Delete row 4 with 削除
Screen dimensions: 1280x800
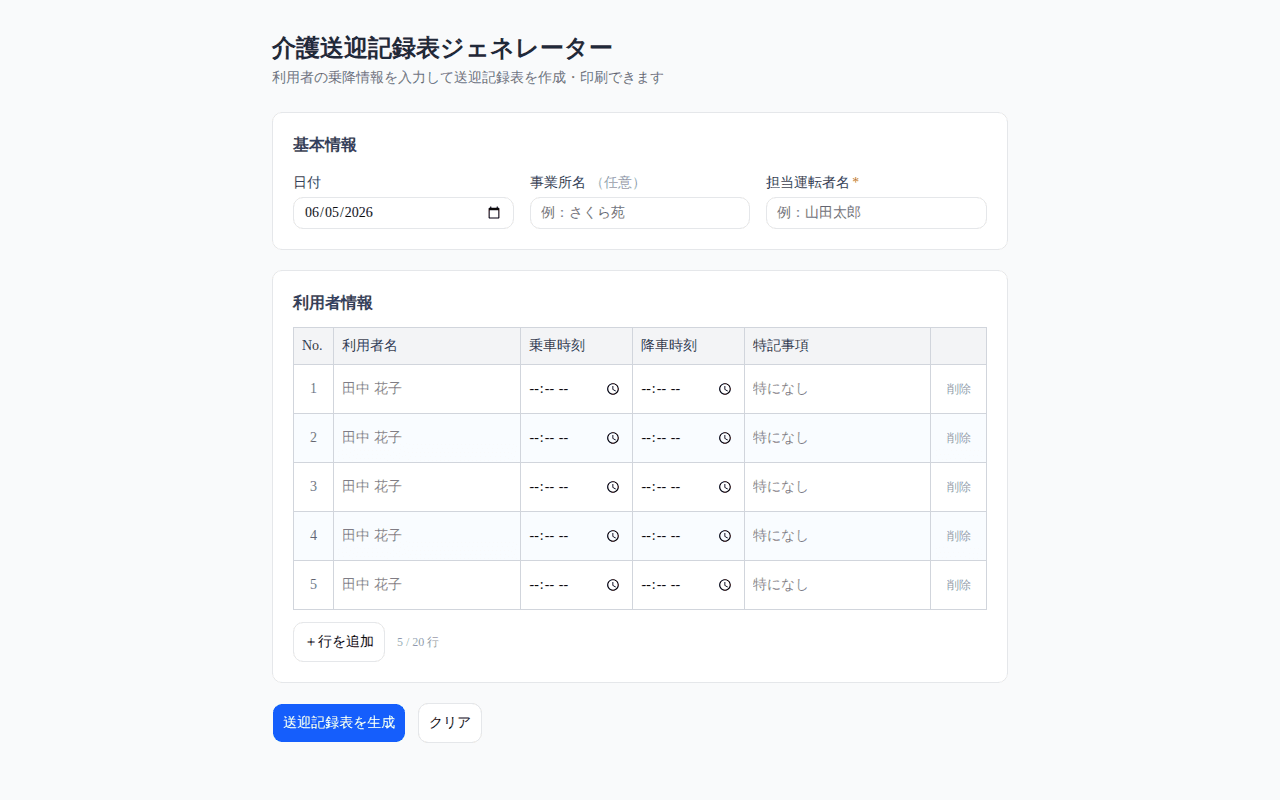[x=959, y=536]
